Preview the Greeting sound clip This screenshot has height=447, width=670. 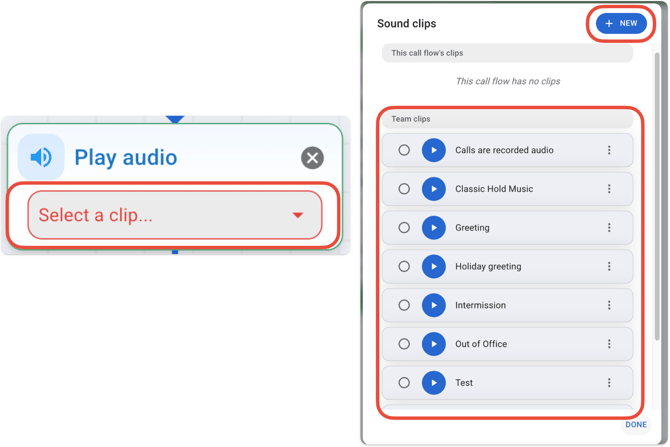pyautogui.click(x=433, y=228)
